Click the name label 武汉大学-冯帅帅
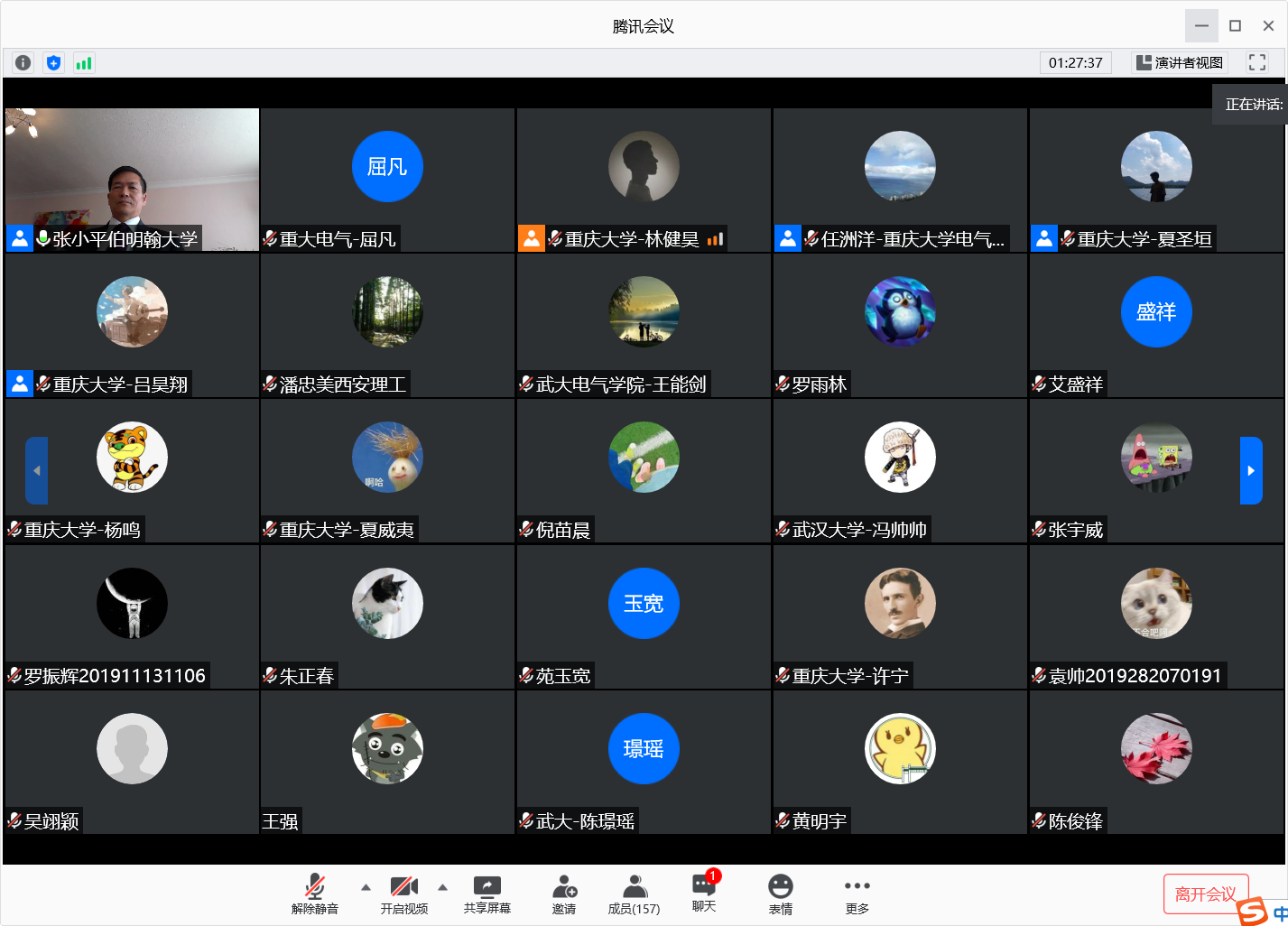The height and width of the screenshot is (926, 1288). [x=859, y=530]
